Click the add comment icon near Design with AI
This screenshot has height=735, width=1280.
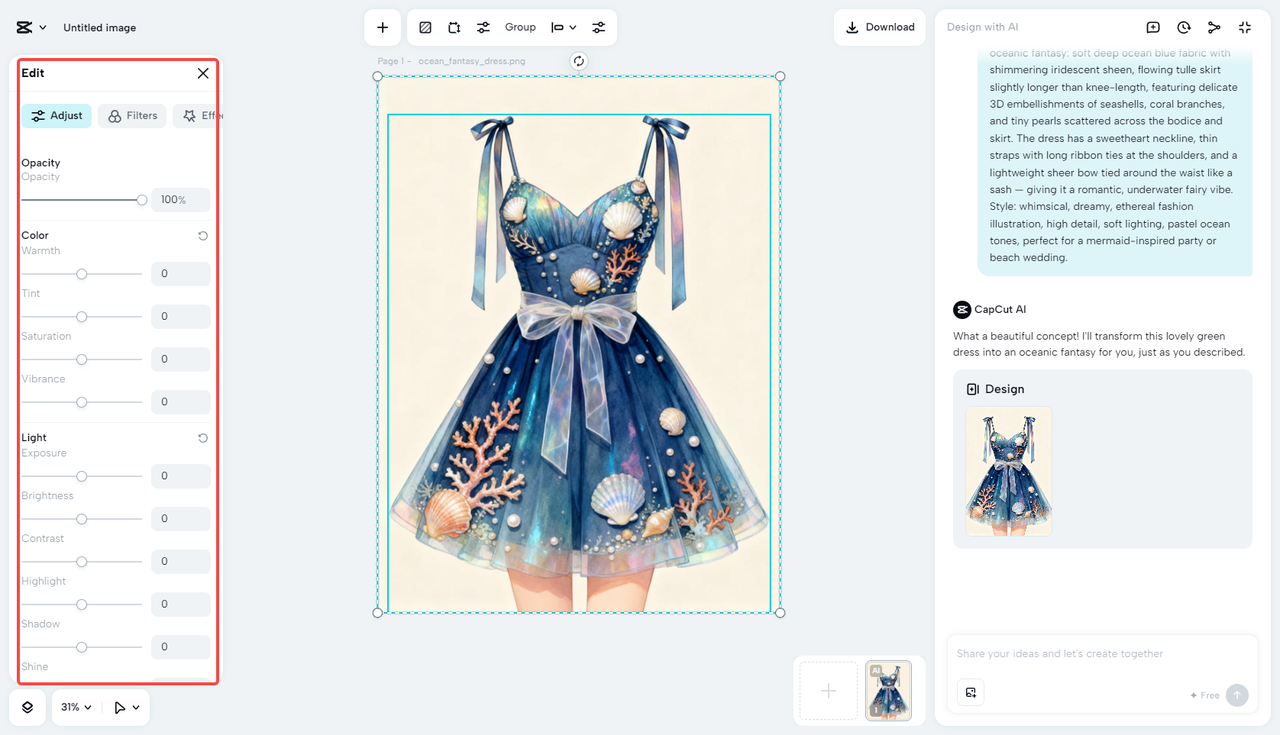[x=1153, y=27]
